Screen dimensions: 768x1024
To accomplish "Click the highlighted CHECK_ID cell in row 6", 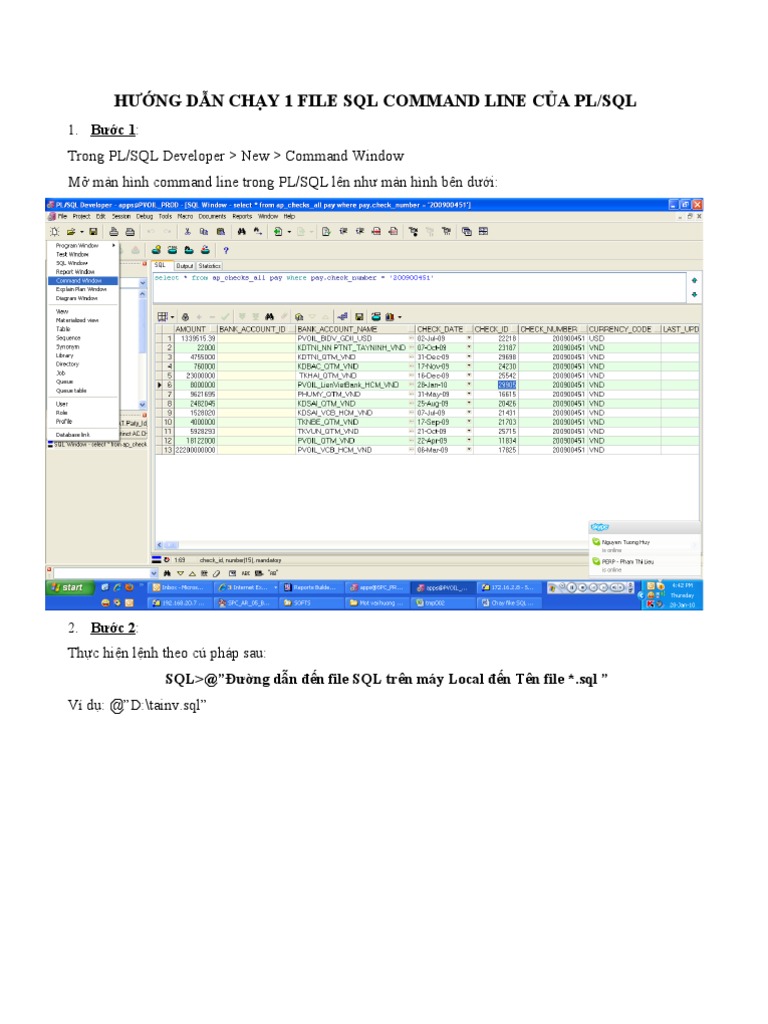I will pos(507,385).
